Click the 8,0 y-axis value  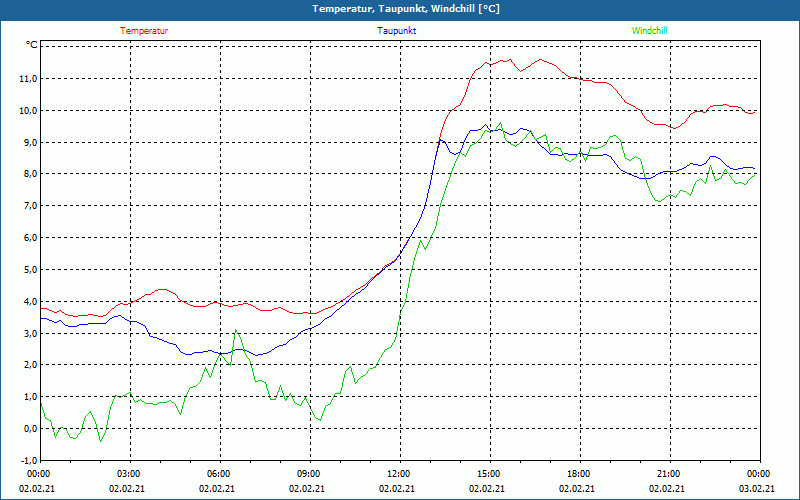pos(31,174)
